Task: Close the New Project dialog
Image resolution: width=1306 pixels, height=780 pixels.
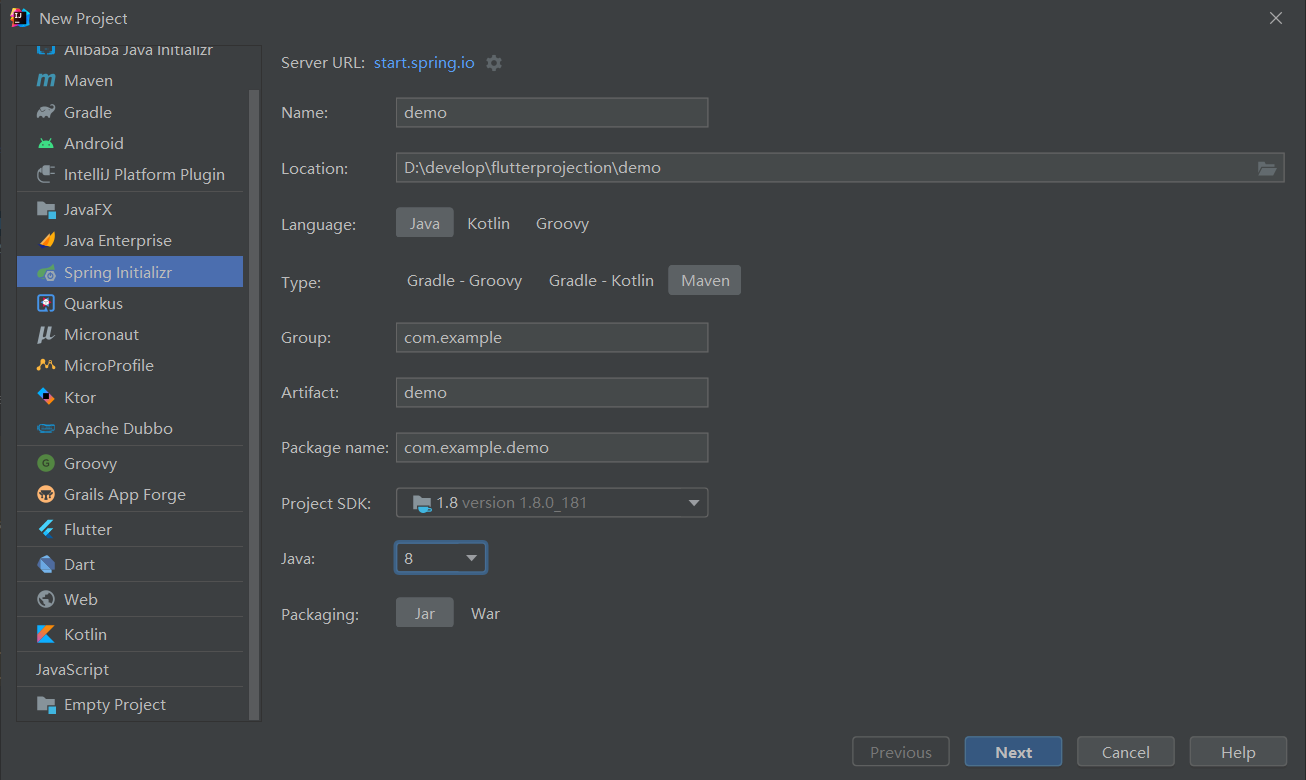Action: click(x=1275, y=18)
